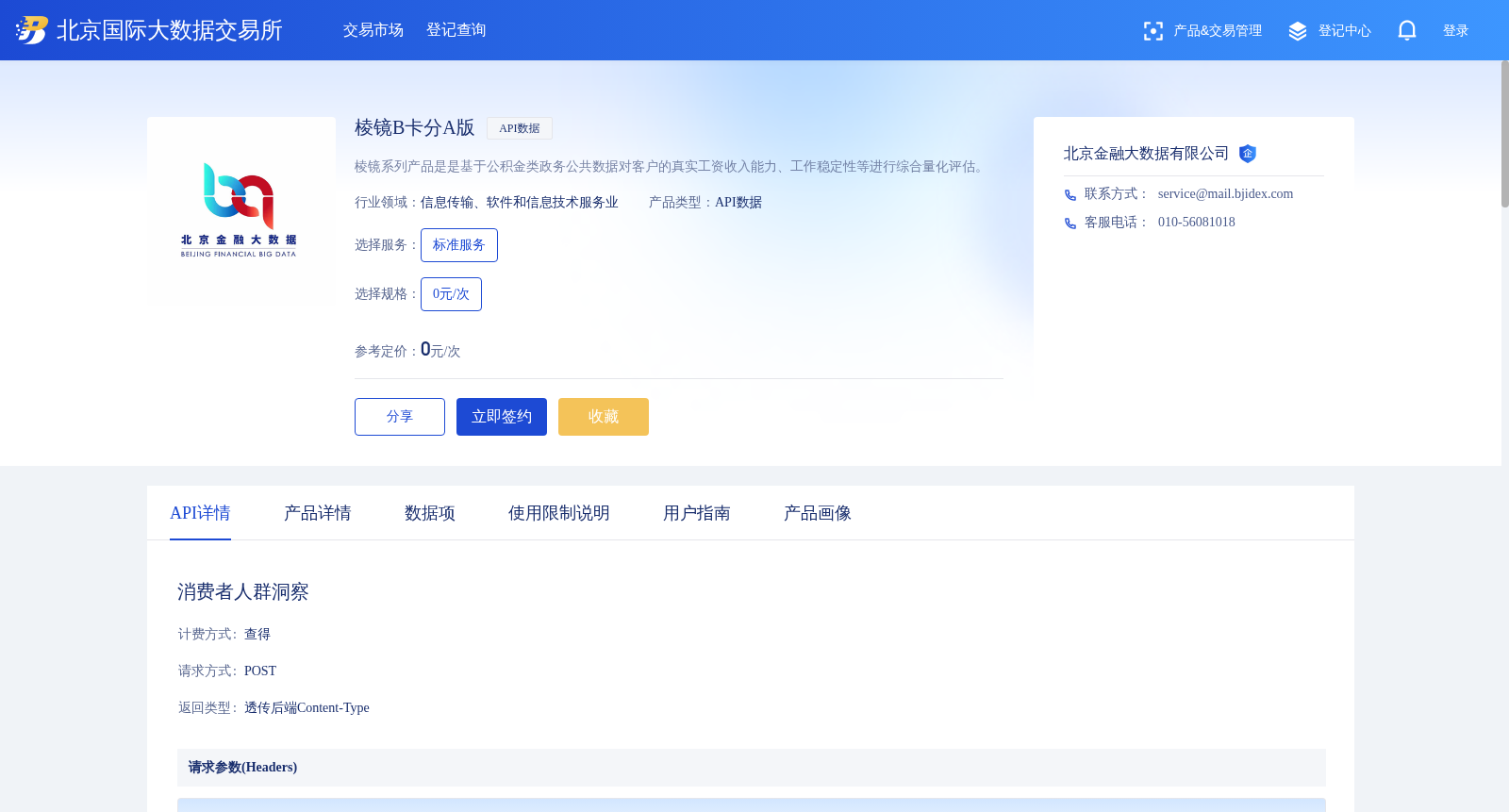This screenshot has height=812, width=1509.
Task: Click the 请求参数(Headers) section header
Action: (752, 768)
